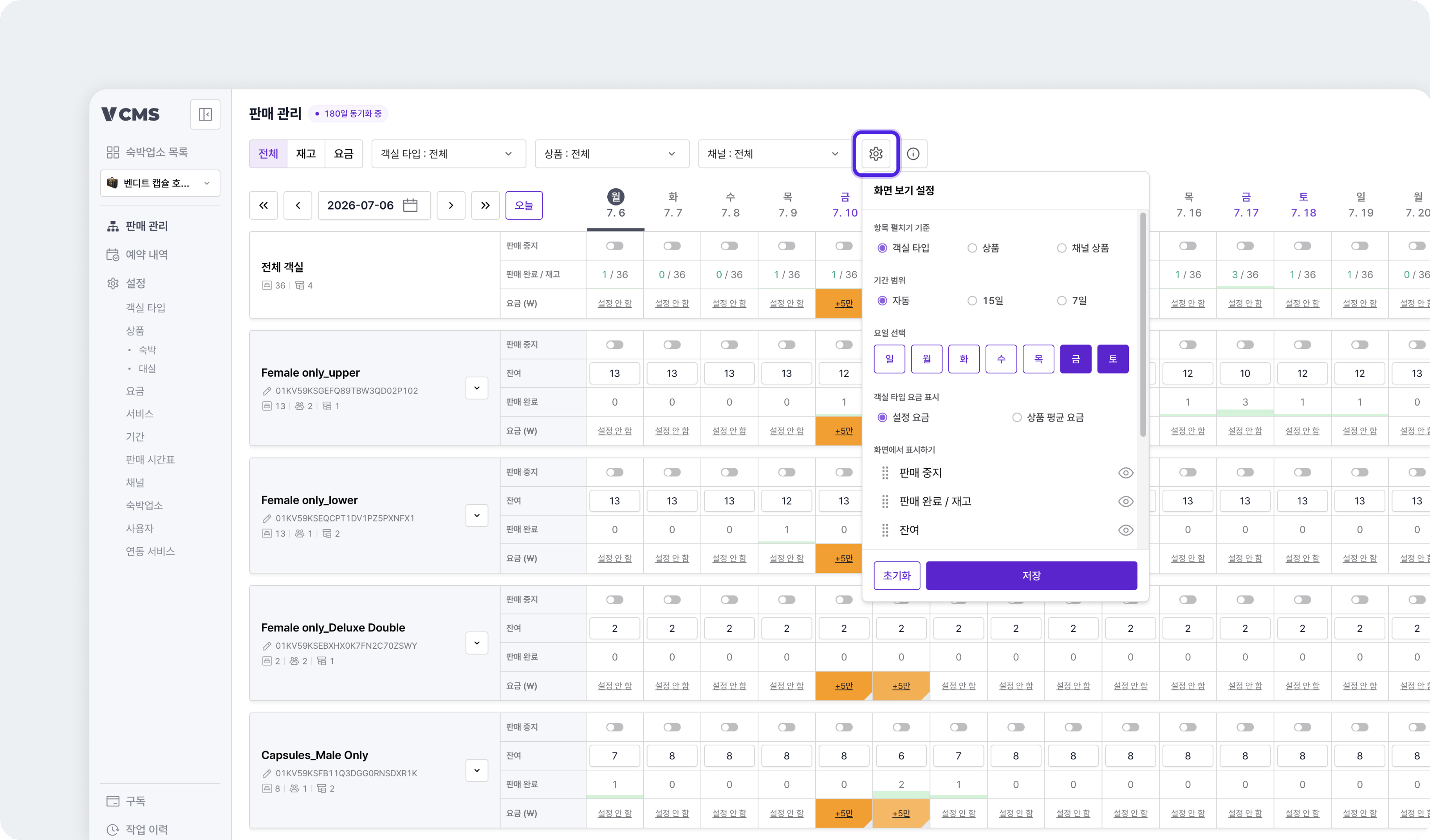Jump forward with double-right arrows
This screenshot has height=840, width=1430.
click(485, 205)
